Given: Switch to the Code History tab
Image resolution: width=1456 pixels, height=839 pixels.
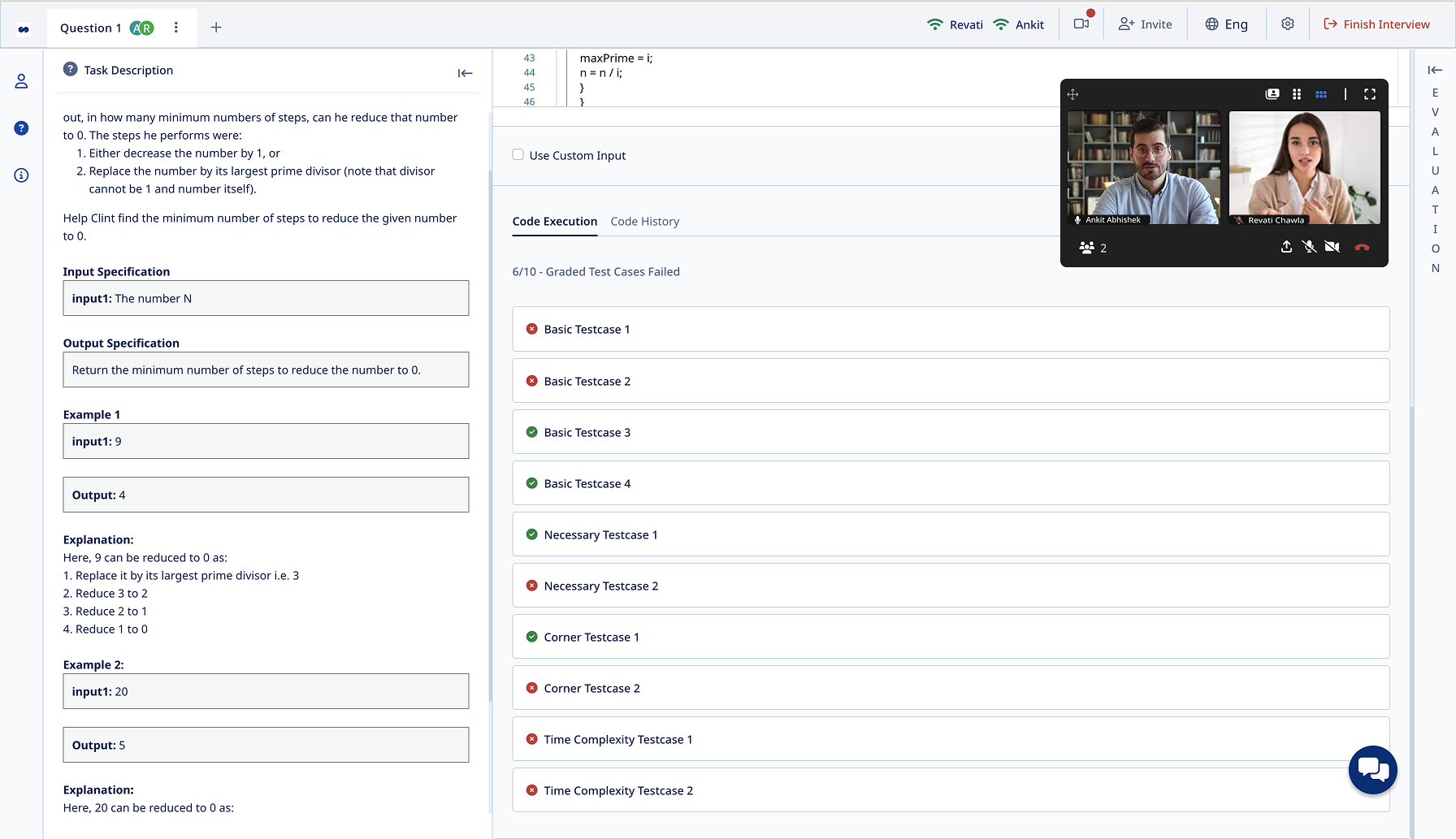Looking at the screenshot, I should pos(645,221).
